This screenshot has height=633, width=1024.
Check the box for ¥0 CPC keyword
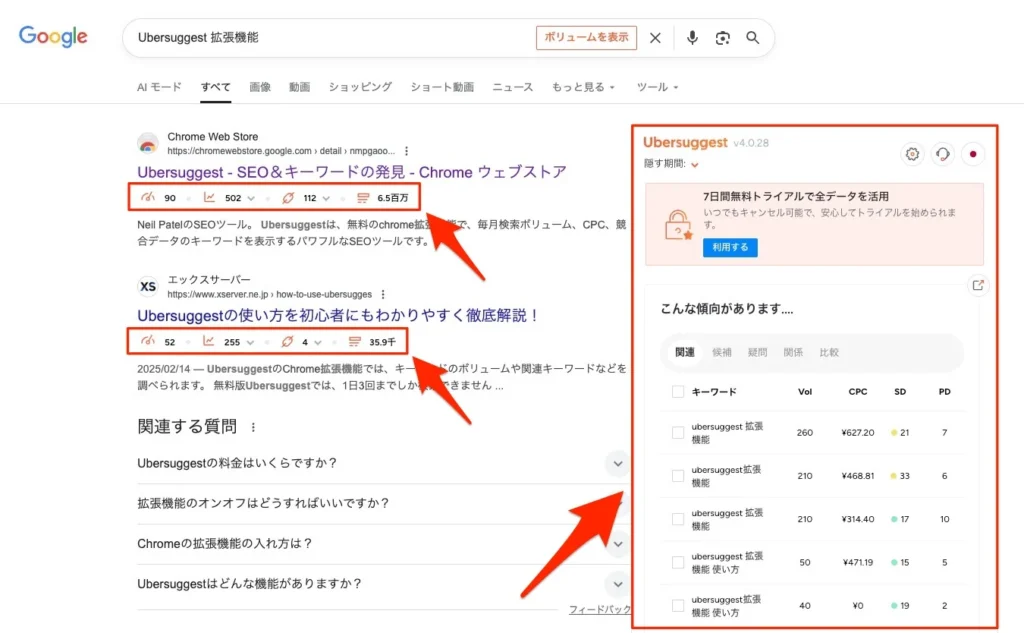click(678, 605)
